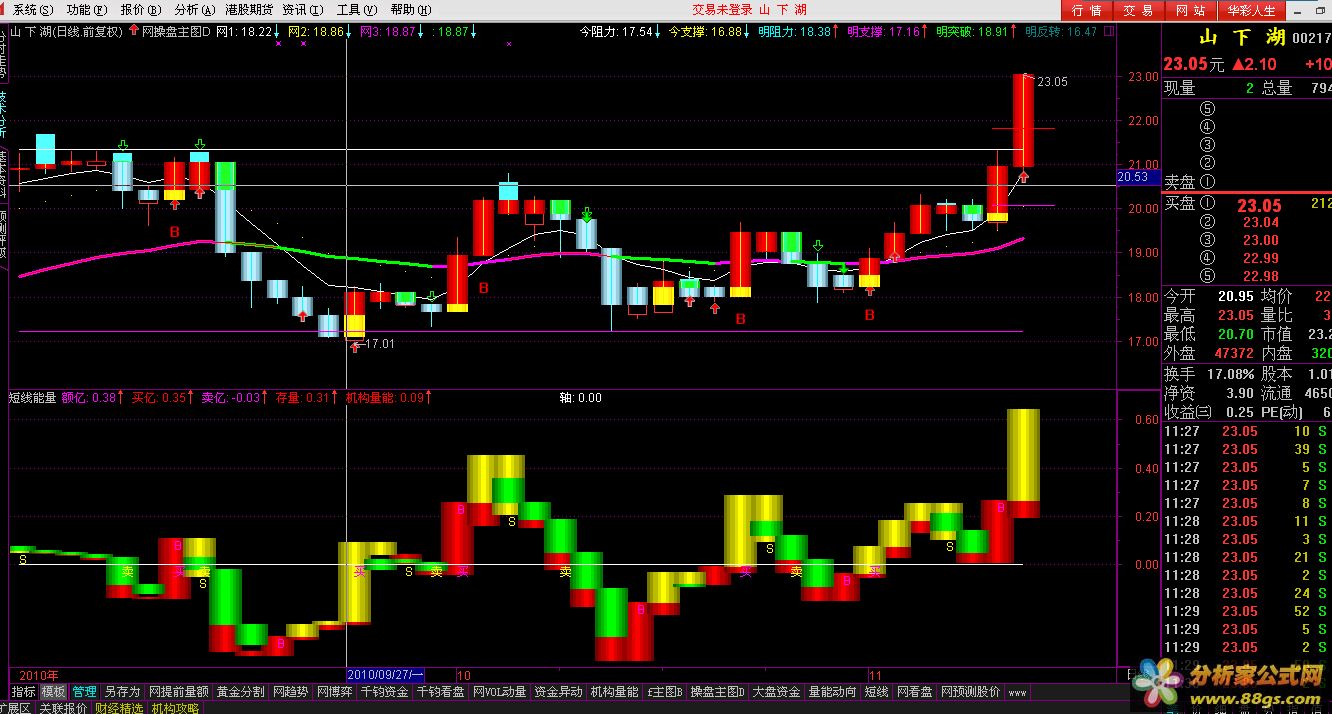Click the 短线能量 sub-chart label

pyautogui.click(x=33, y=397)
